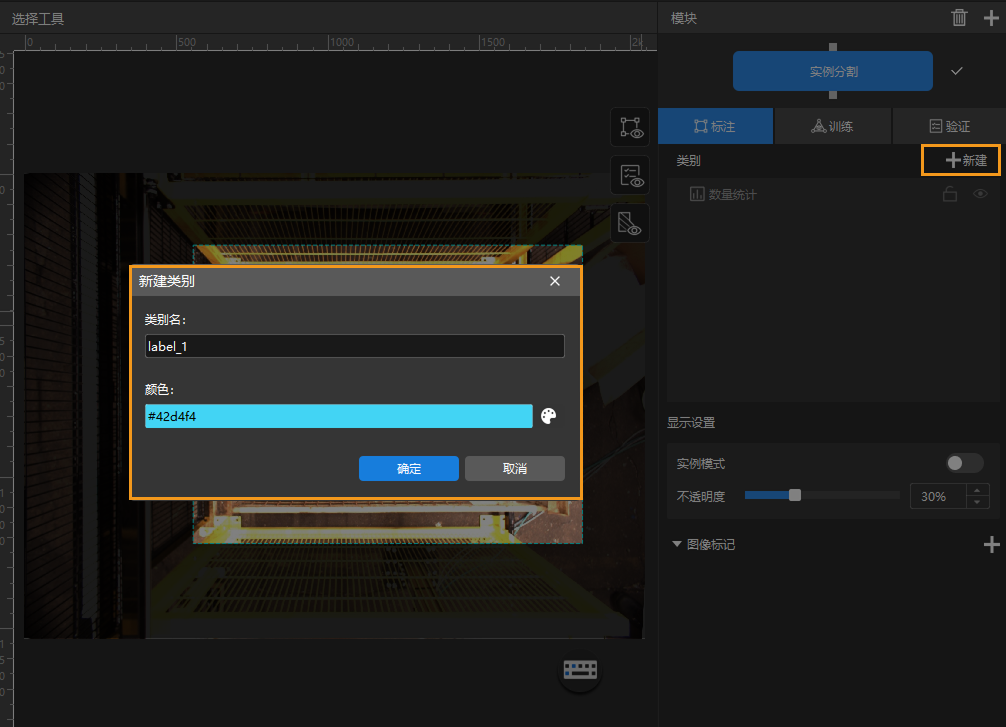Toggle category visibility eye icon
The image size is (1006, 727).
click(981, 194)
